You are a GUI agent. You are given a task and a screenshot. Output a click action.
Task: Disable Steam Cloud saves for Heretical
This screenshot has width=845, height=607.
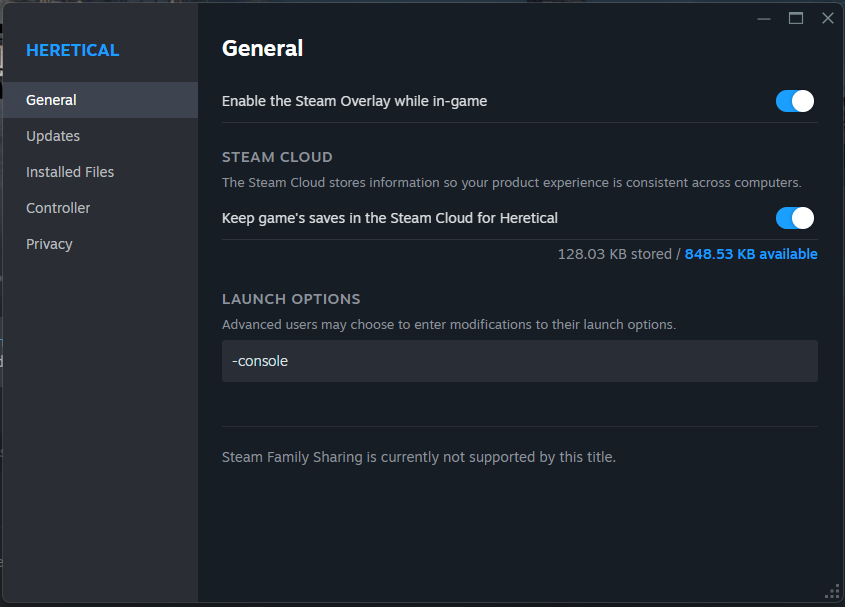tap(795, 218)
